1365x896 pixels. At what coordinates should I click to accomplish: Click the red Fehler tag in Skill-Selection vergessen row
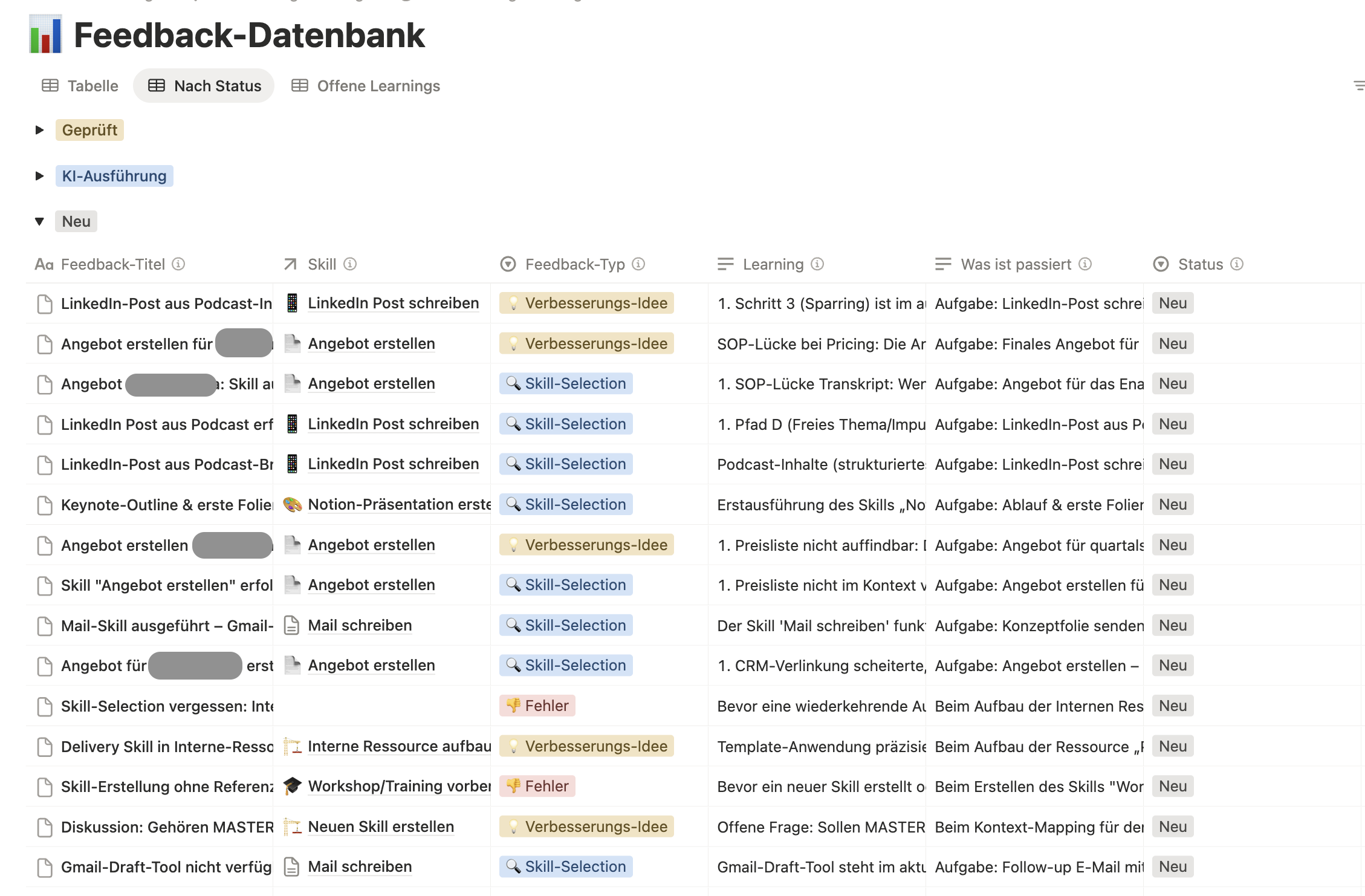coord(537,706)
